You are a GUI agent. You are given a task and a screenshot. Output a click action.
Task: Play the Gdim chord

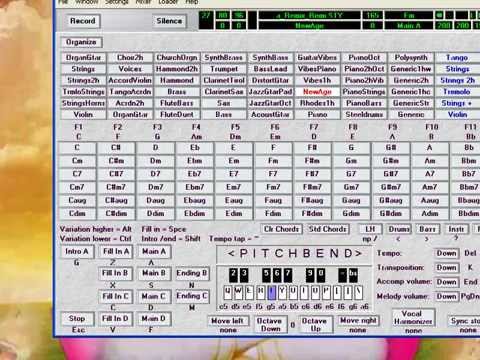(351, 213)
